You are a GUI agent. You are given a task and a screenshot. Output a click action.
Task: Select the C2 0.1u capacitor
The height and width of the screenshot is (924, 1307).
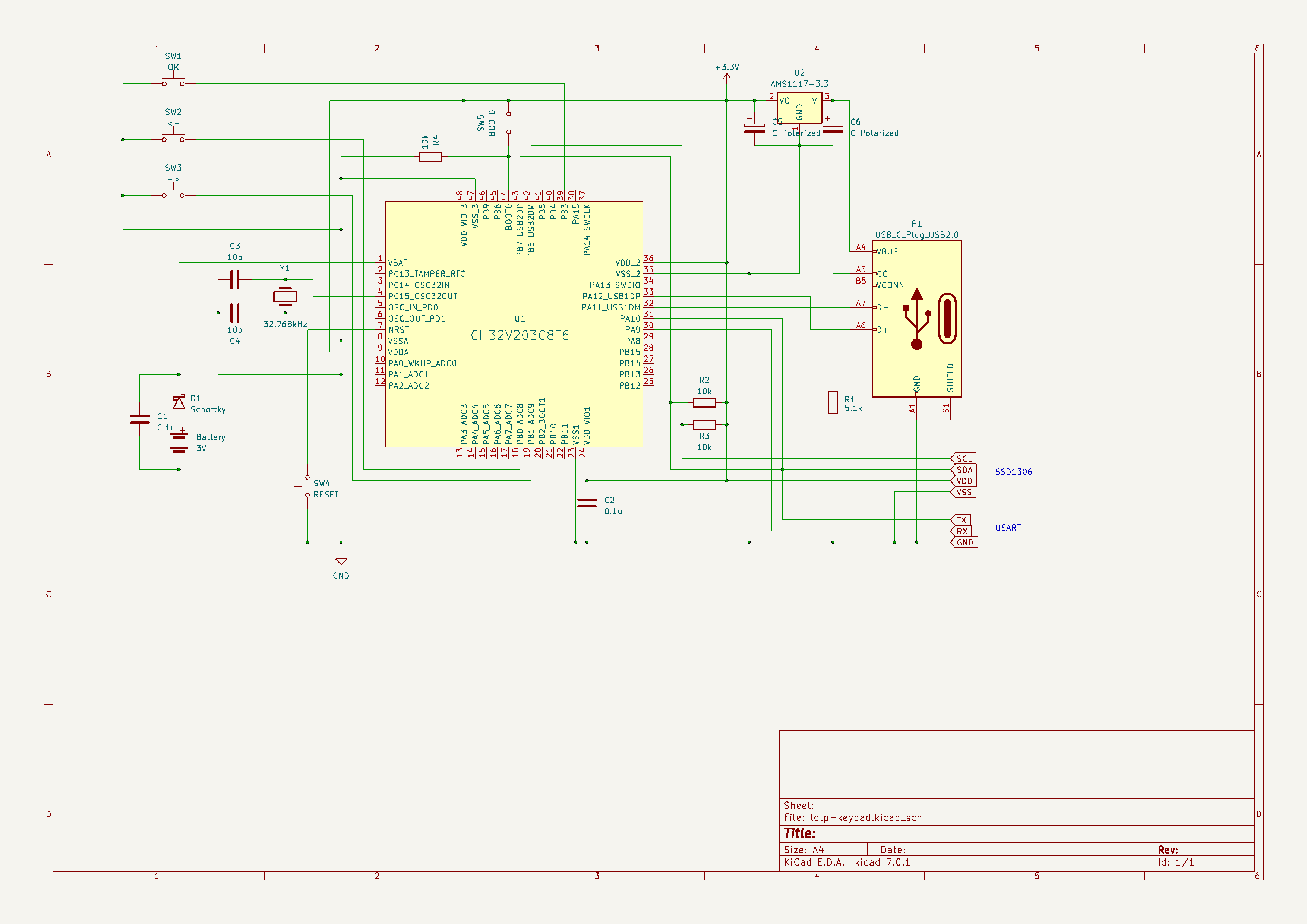coord(587,503)
